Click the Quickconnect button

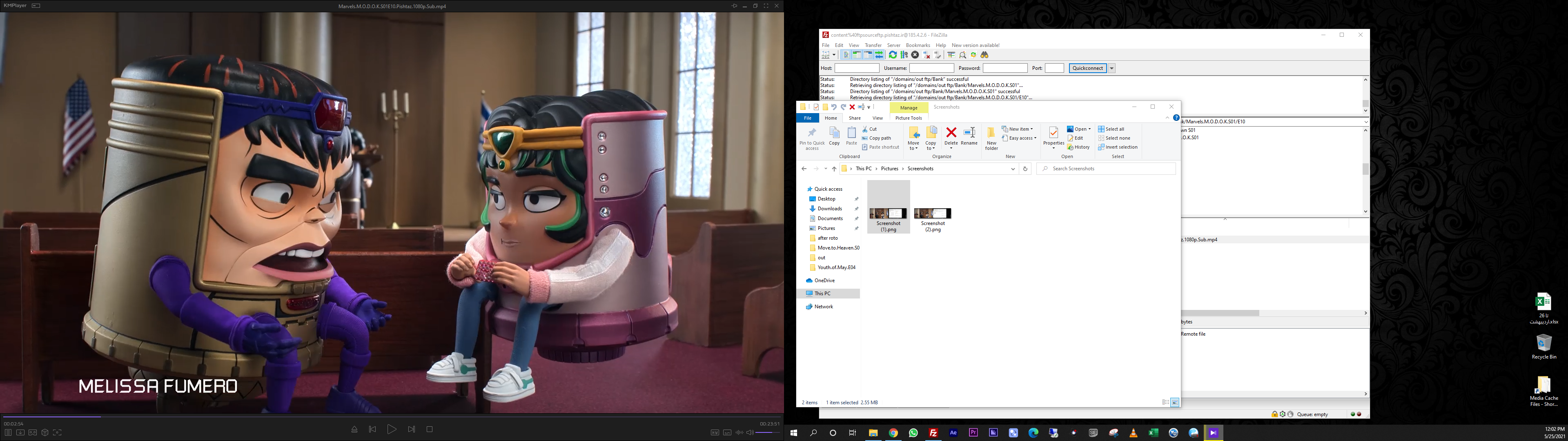tap(1087, 68)
